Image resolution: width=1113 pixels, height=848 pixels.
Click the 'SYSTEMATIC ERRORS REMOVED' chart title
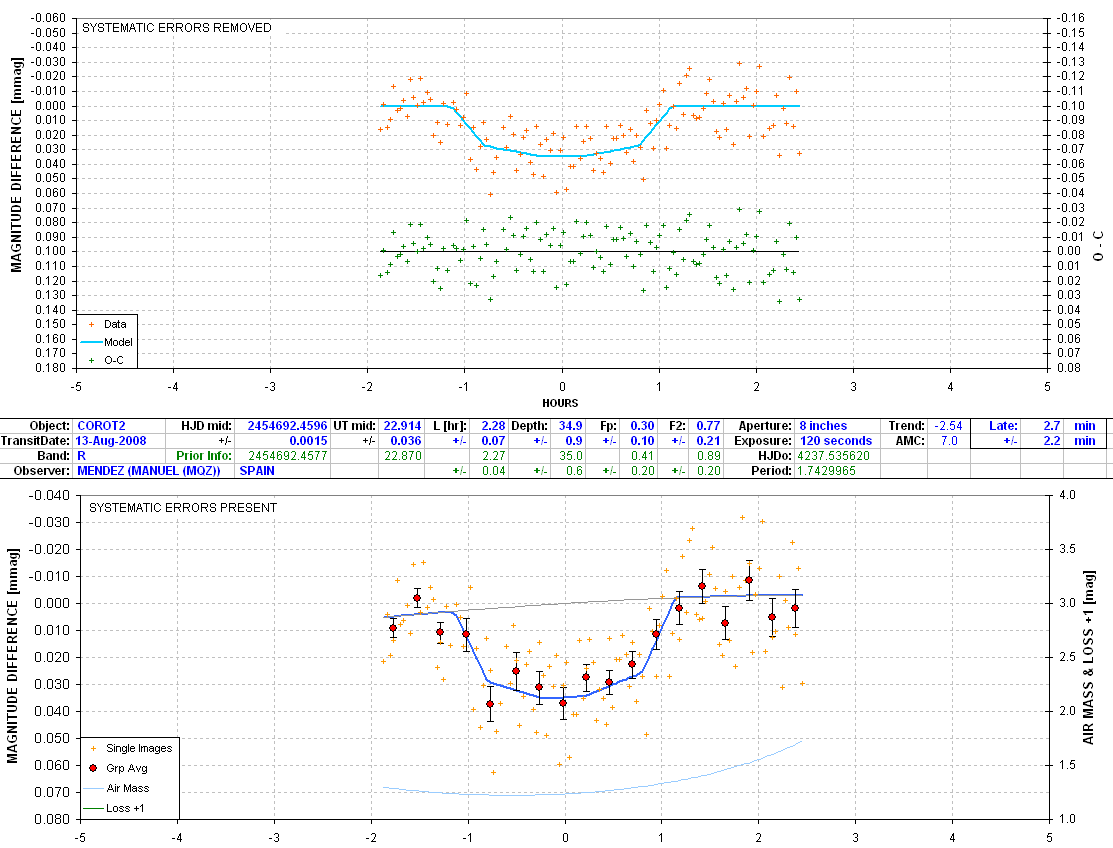point(177,28)
